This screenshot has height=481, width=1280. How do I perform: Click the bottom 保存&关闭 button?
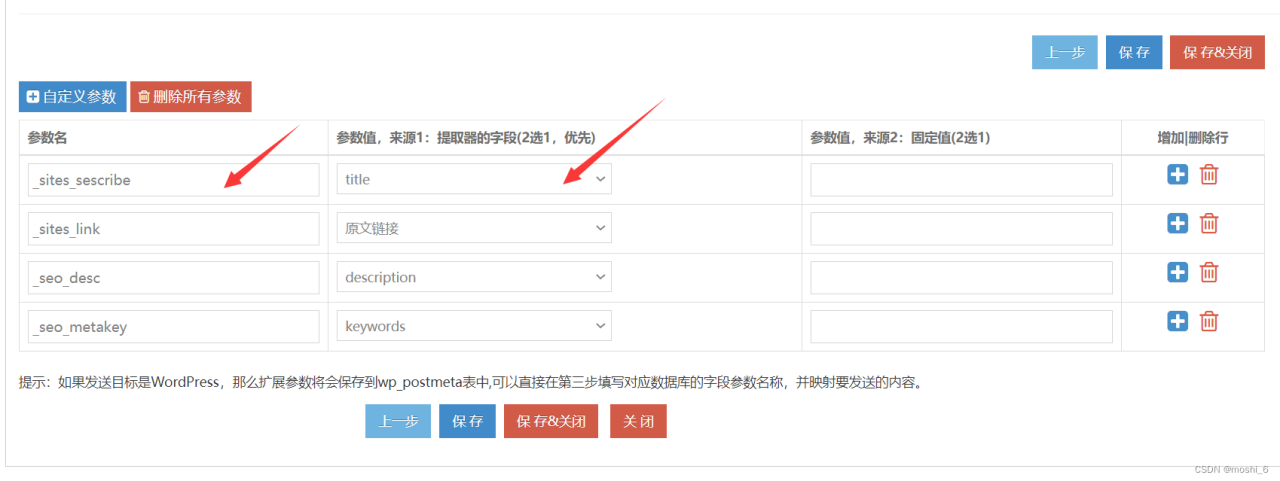551,421
